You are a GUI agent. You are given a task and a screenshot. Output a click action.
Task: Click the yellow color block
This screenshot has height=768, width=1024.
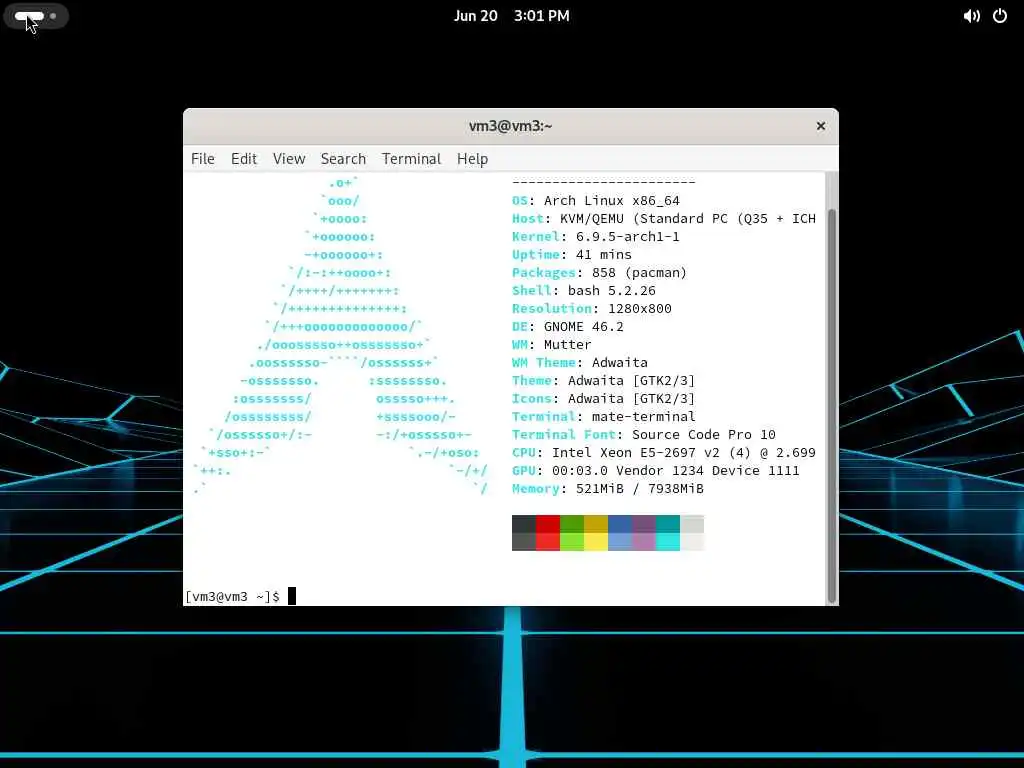(x=596, y=533)
